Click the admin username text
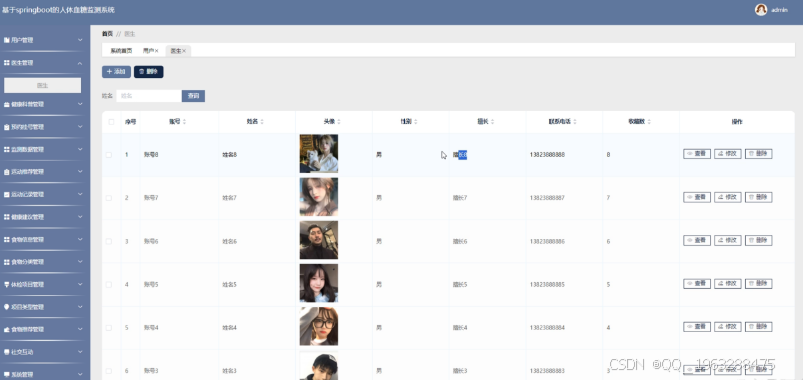This screenshot has width=803, height=380. click(779, 10)
